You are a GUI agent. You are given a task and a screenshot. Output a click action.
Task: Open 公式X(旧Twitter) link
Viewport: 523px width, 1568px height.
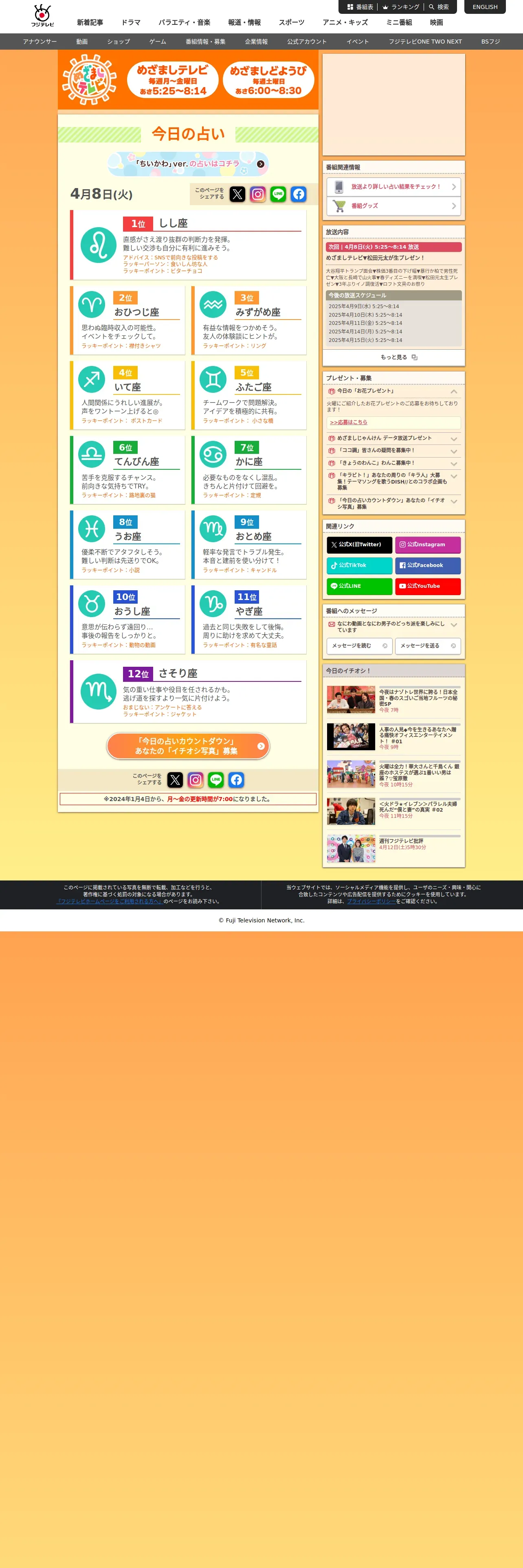[x=359, y=545]
